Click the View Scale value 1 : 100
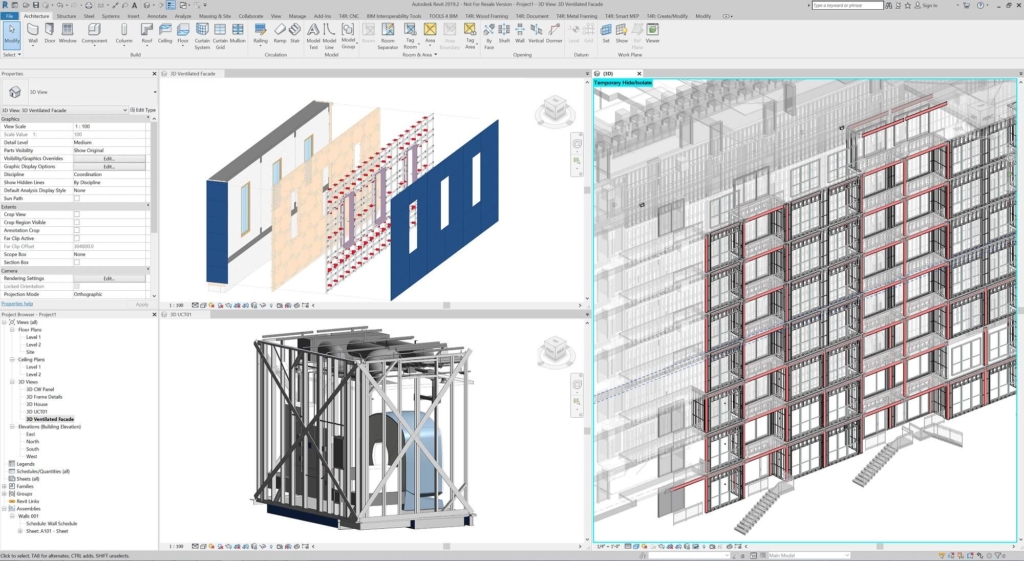The height and width of the screenshot is (561, 1024). [110, 126]
